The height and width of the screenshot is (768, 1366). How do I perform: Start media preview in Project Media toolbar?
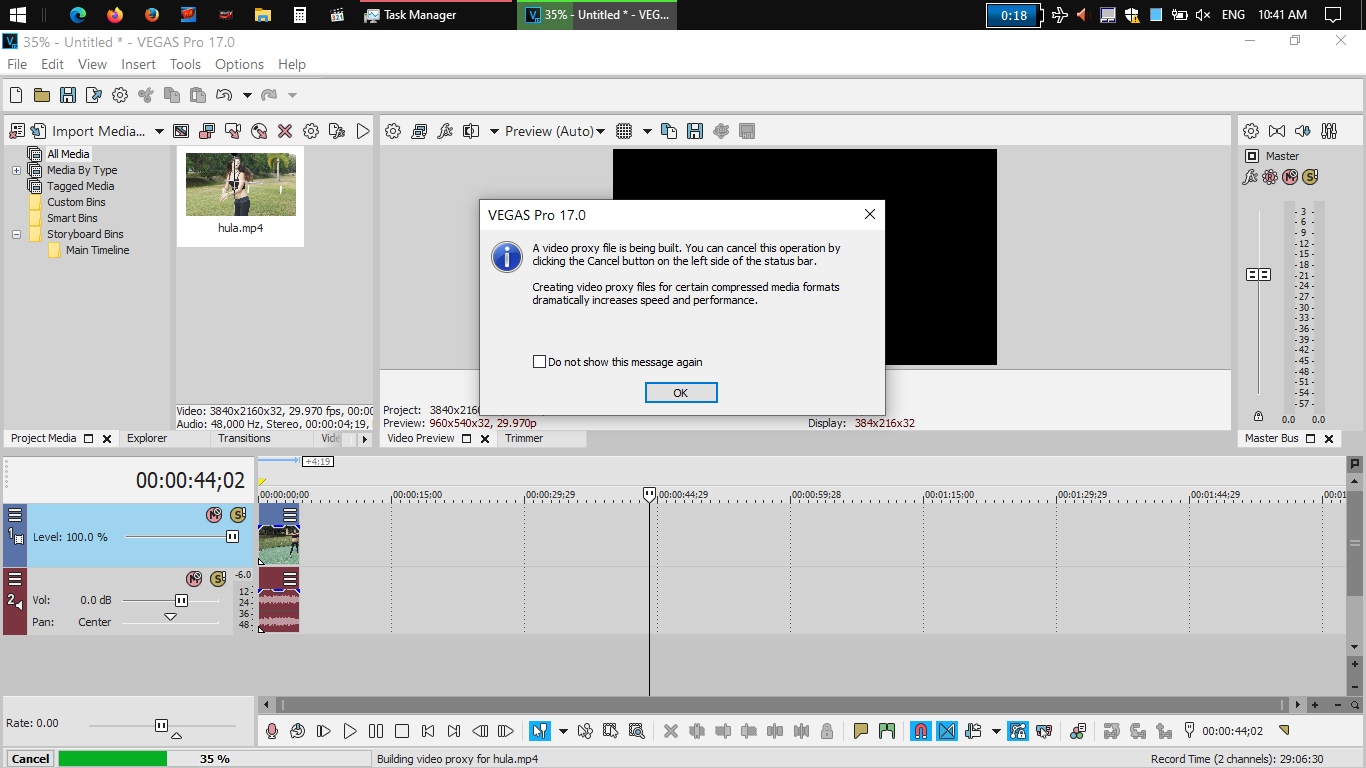[363, 131]
